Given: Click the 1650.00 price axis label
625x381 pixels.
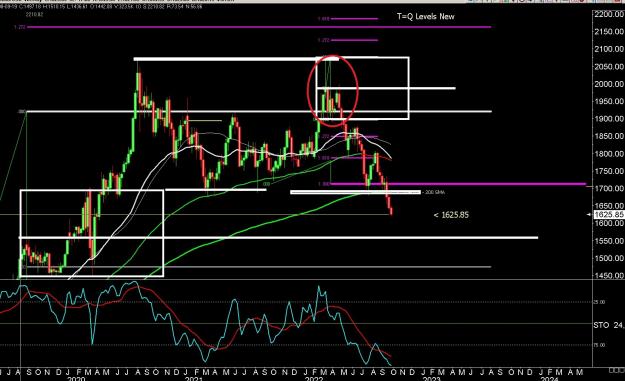Looking at the screenshot, I should pyautogui.click(x=609, y=206).
